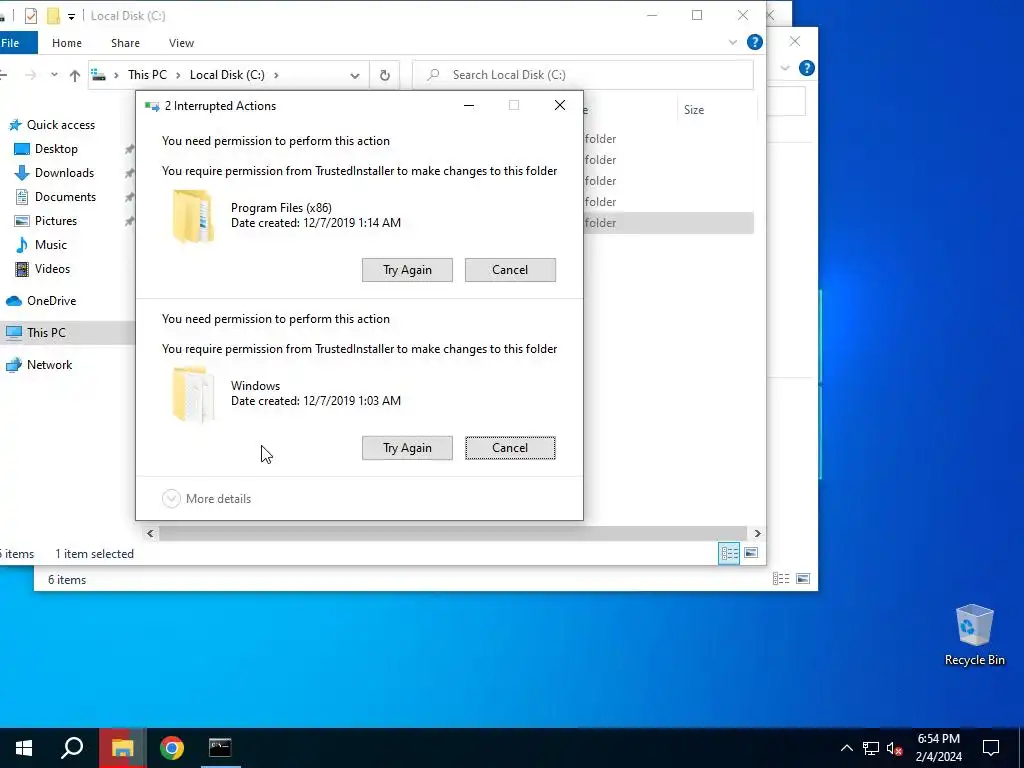
Task: Select Music in navigation pane
Action: (50, 245)
